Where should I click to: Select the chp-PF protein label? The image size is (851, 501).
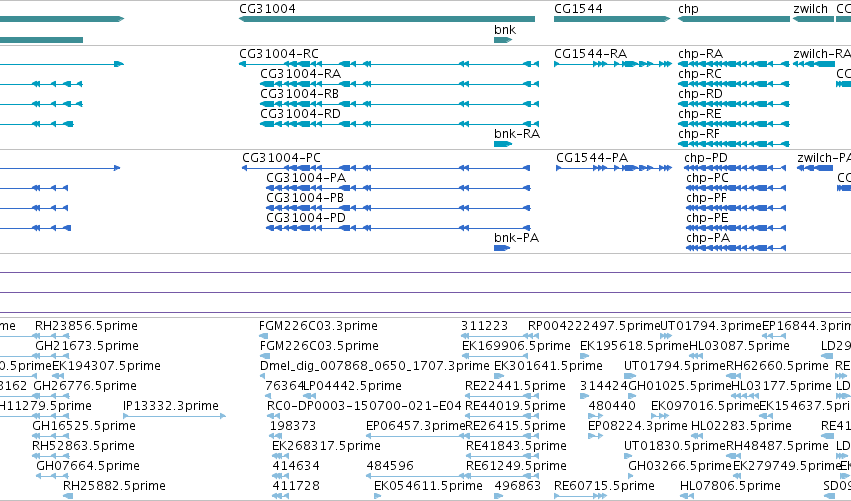point(707,198)
